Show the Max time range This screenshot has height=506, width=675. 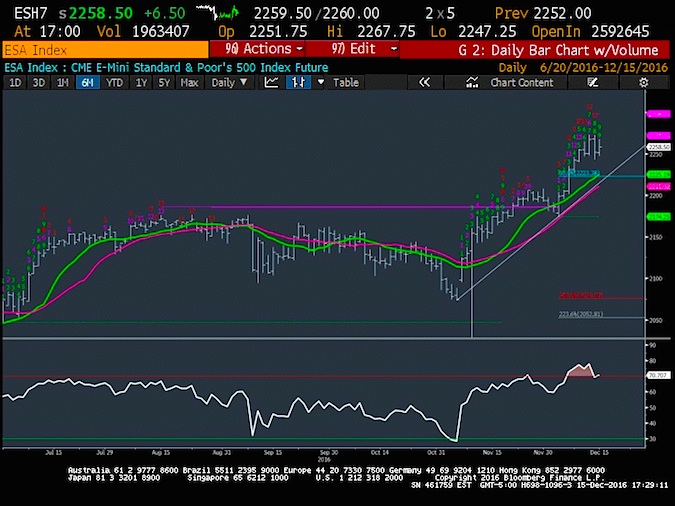(x=189, y=83)
